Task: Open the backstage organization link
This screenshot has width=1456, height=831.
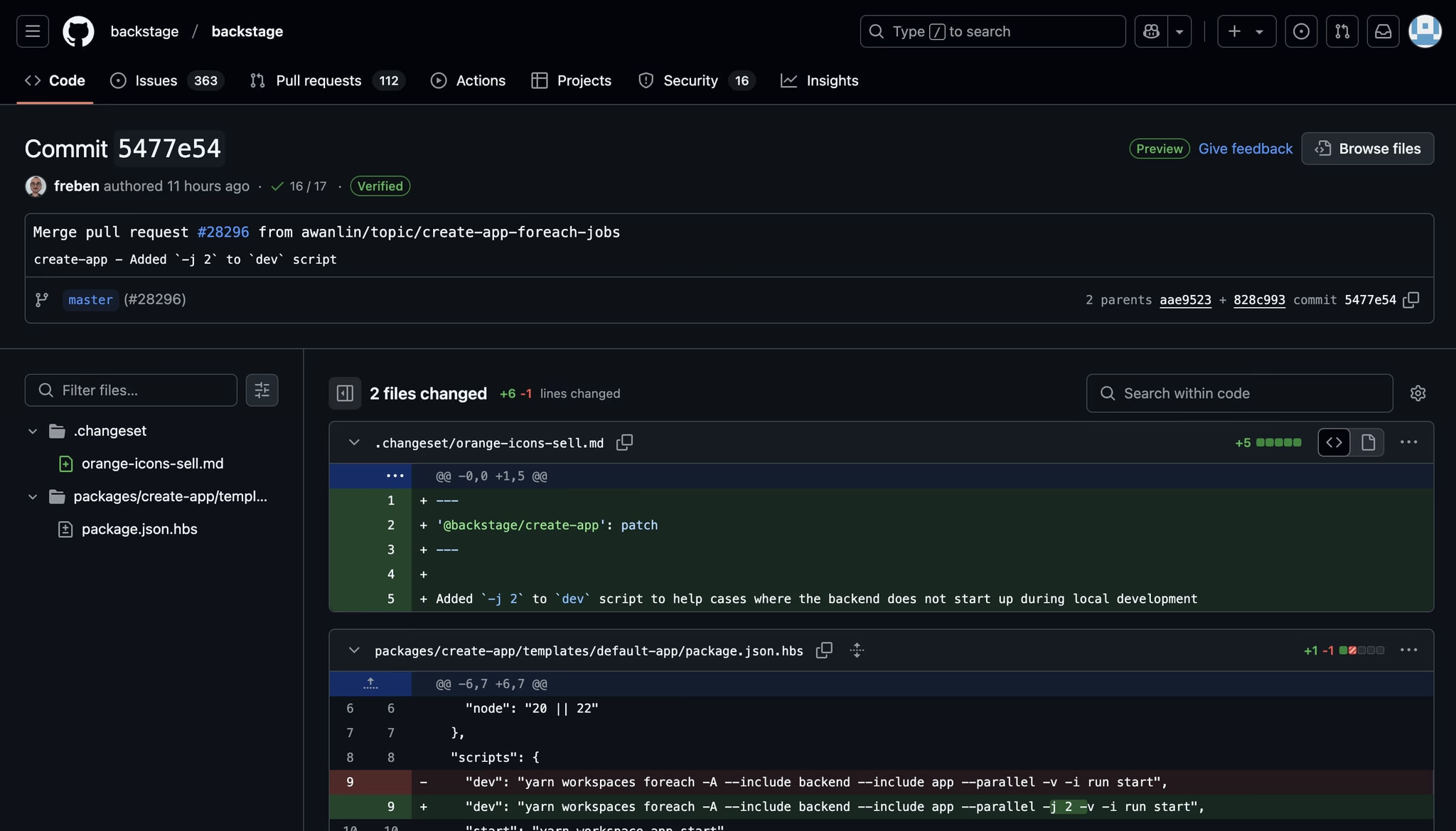Action: (x=144, y=31)
